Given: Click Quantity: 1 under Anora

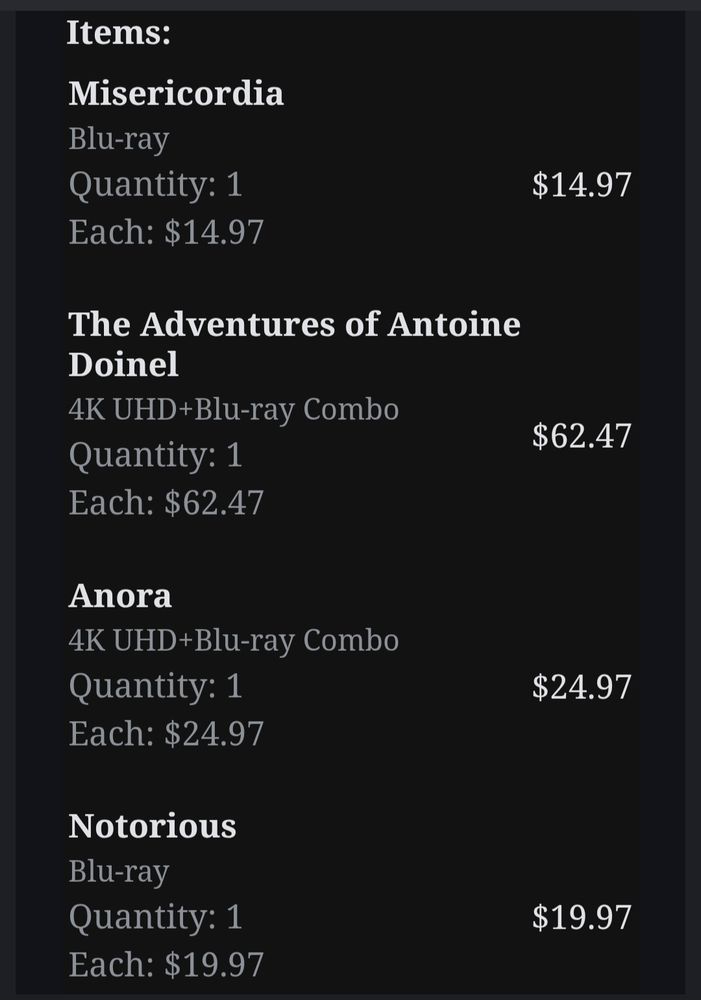Looking at the screenshot, I should point(155,687).
